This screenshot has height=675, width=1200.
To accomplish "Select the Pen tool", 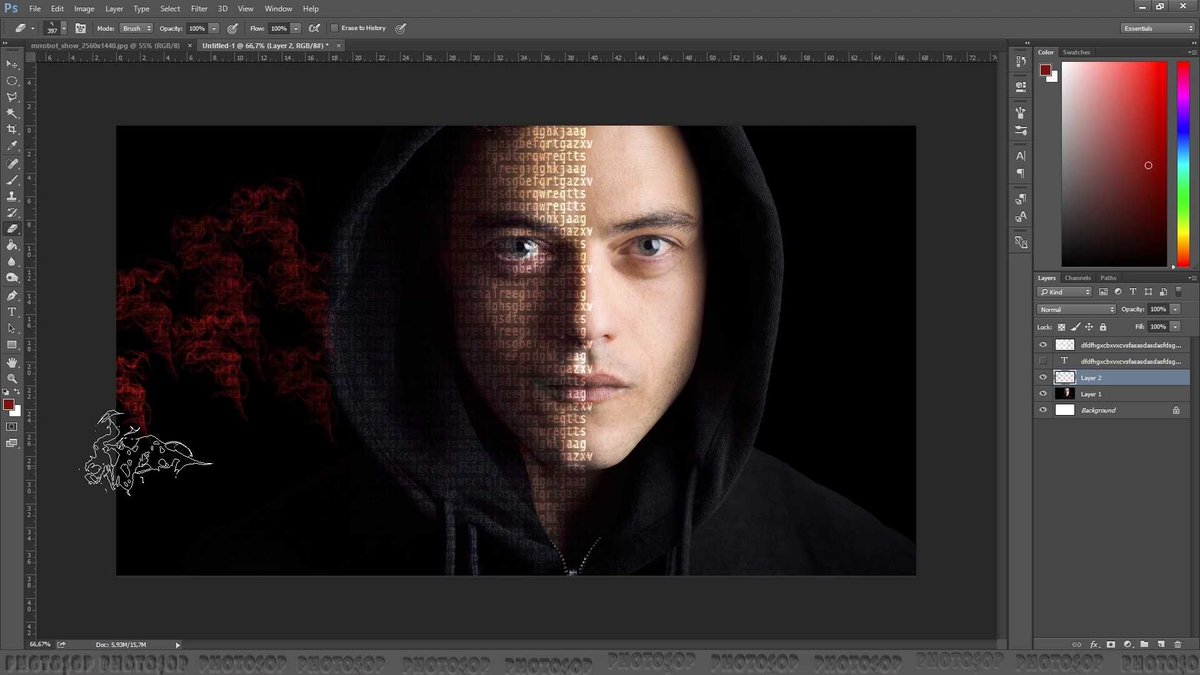I will point(12,295).
